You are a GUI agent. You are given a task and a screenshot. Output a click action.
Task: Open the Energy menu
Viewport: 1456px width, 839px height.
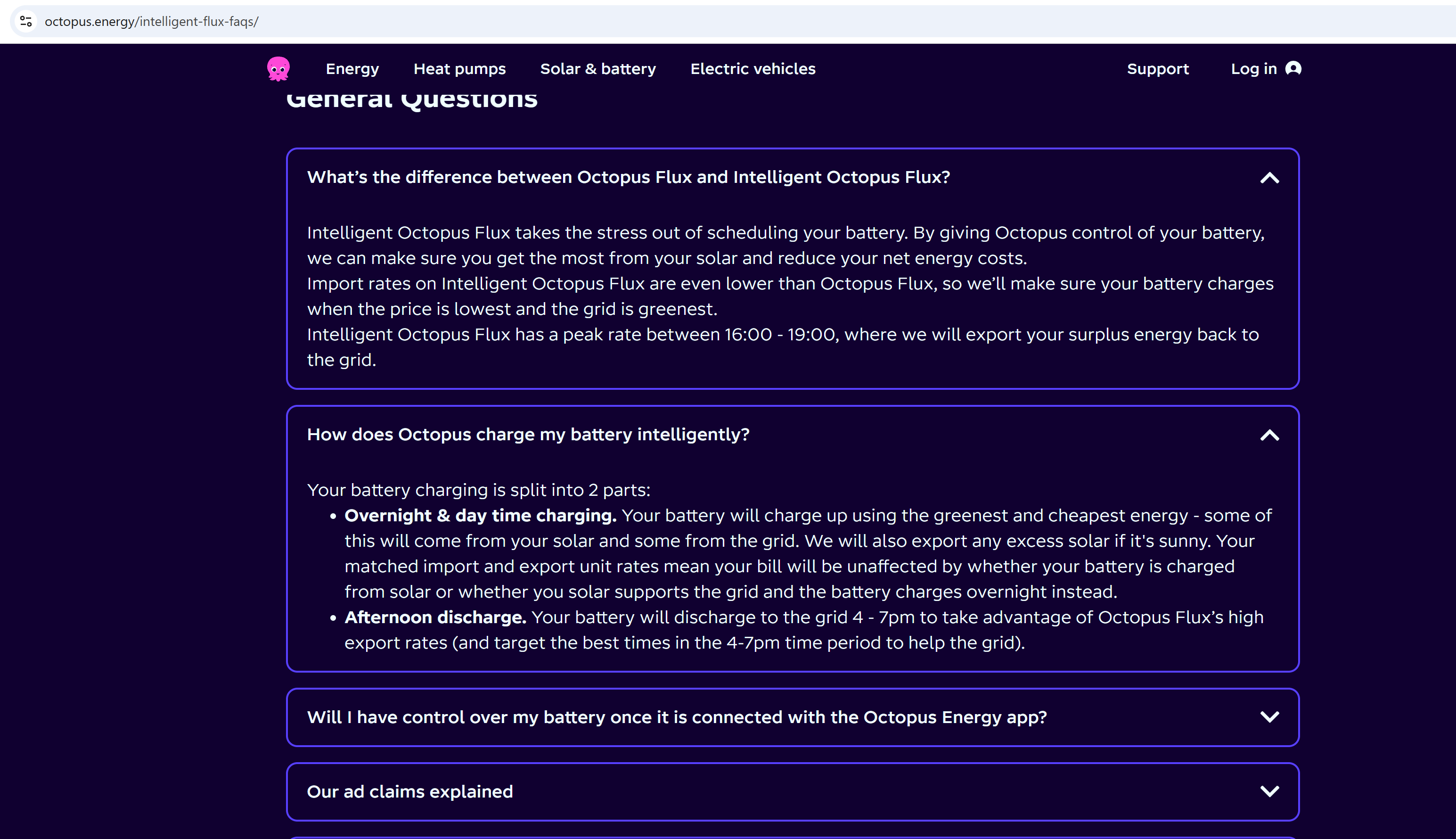click(352, 68)
